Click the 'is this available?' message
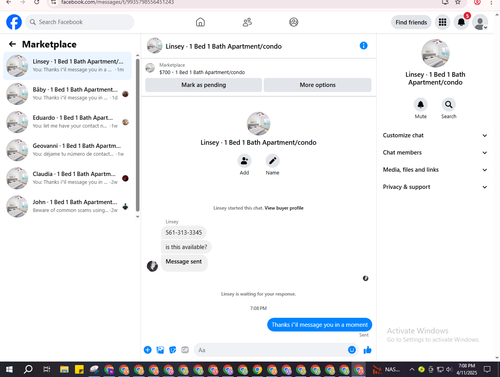This screenshot has width=500, height=377. (x=186, y=247)
